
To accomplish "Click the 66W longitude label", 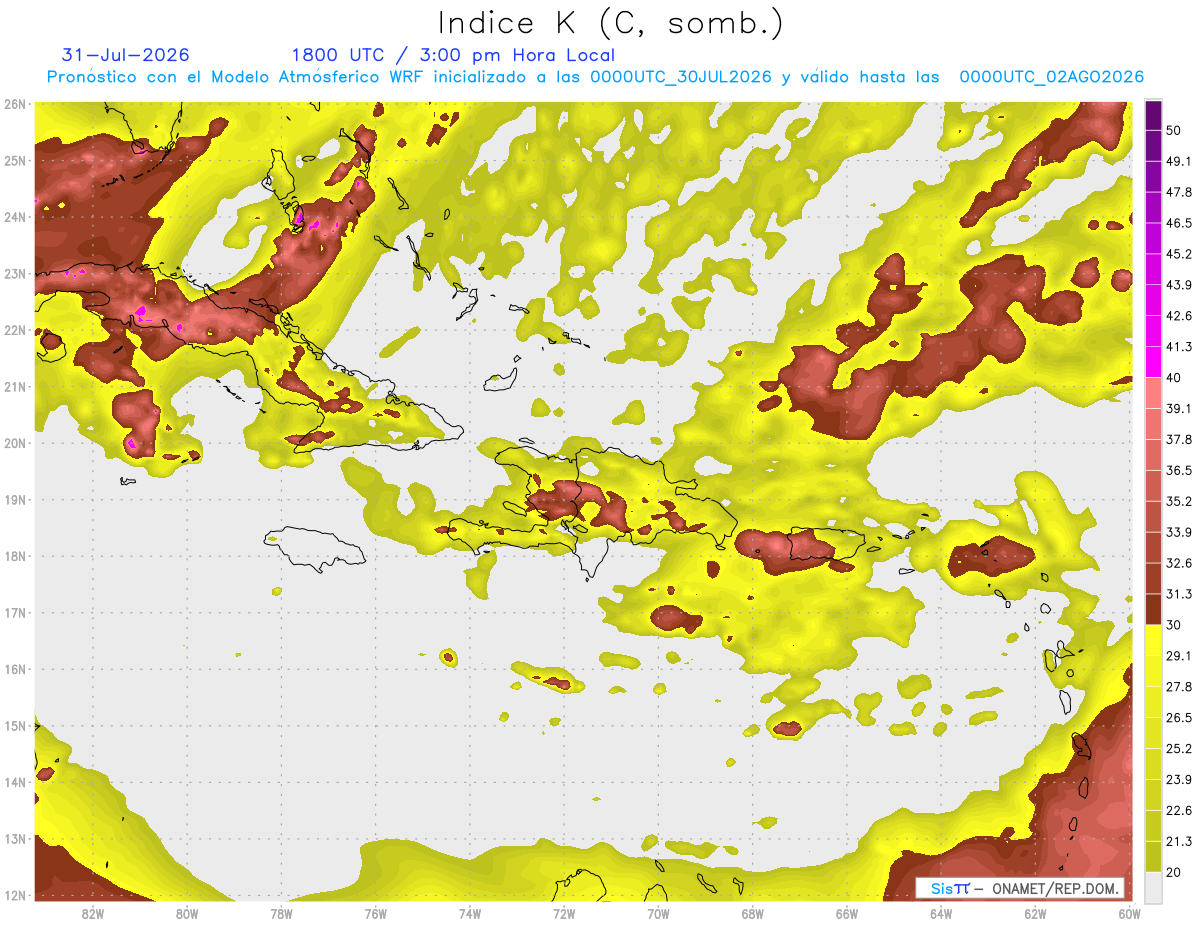I will pyautogui.click(x=847, y=913).
